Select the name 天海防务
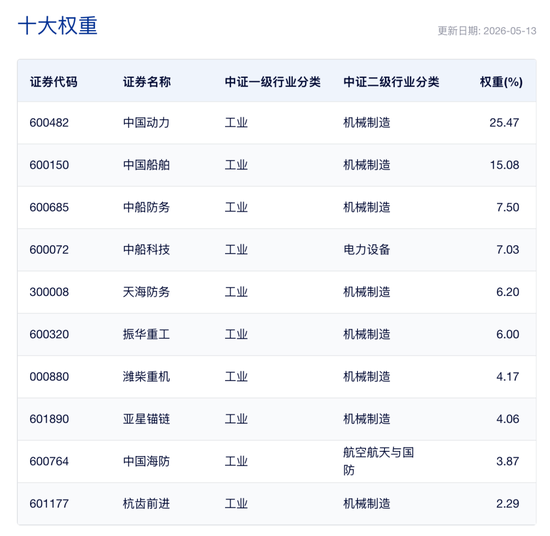This screenshot has height=536, width=550. click(146, 292)
